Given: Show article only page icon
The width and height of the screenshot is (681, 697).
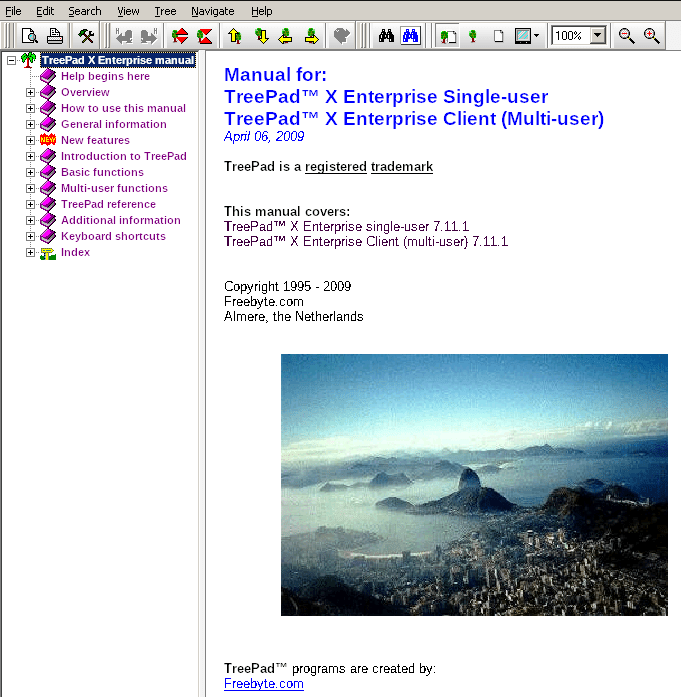Looking at the screenshot, I should 498,36.
